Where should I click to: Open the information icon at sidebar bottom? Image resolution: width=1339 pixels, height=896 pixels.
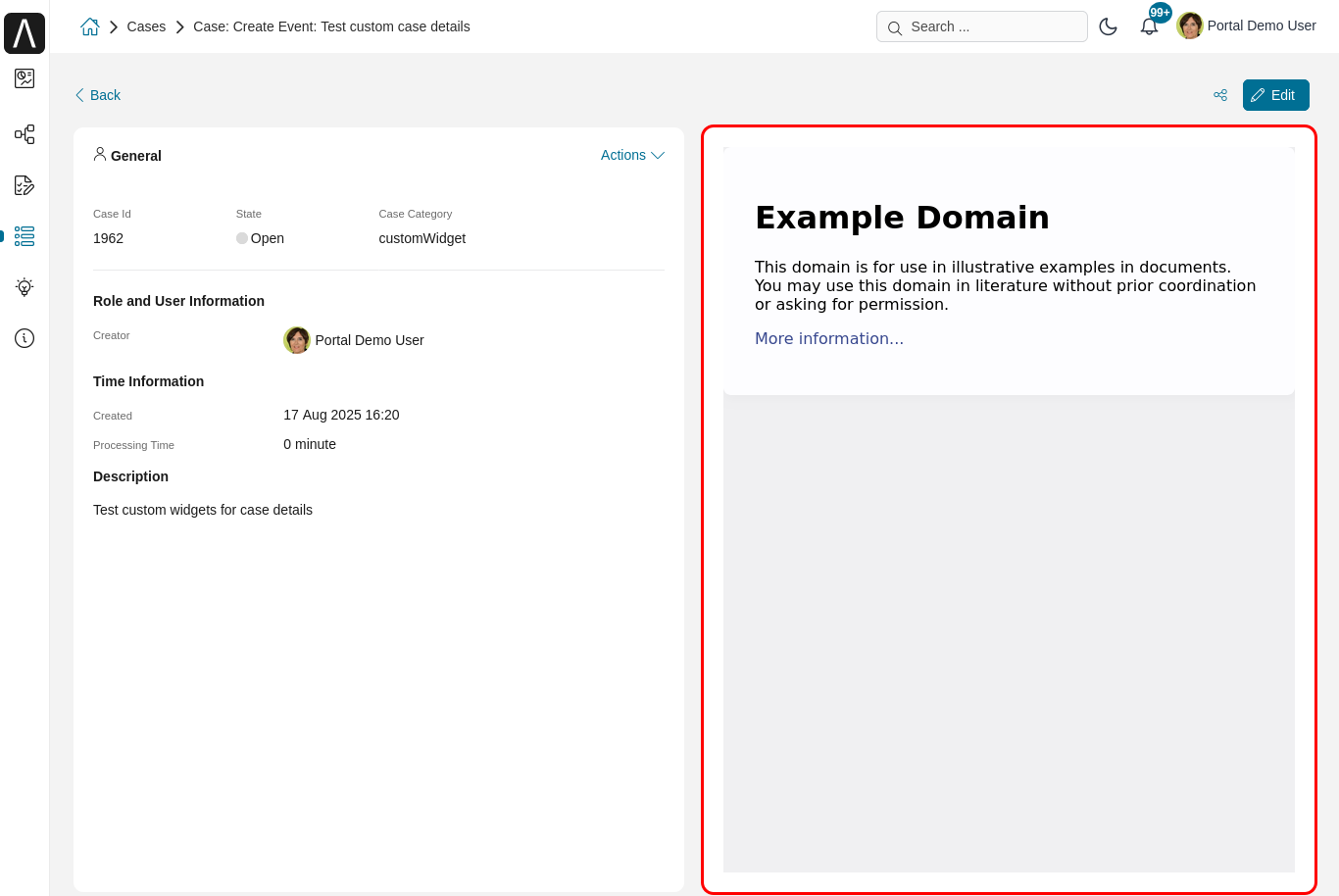(24, 338)
